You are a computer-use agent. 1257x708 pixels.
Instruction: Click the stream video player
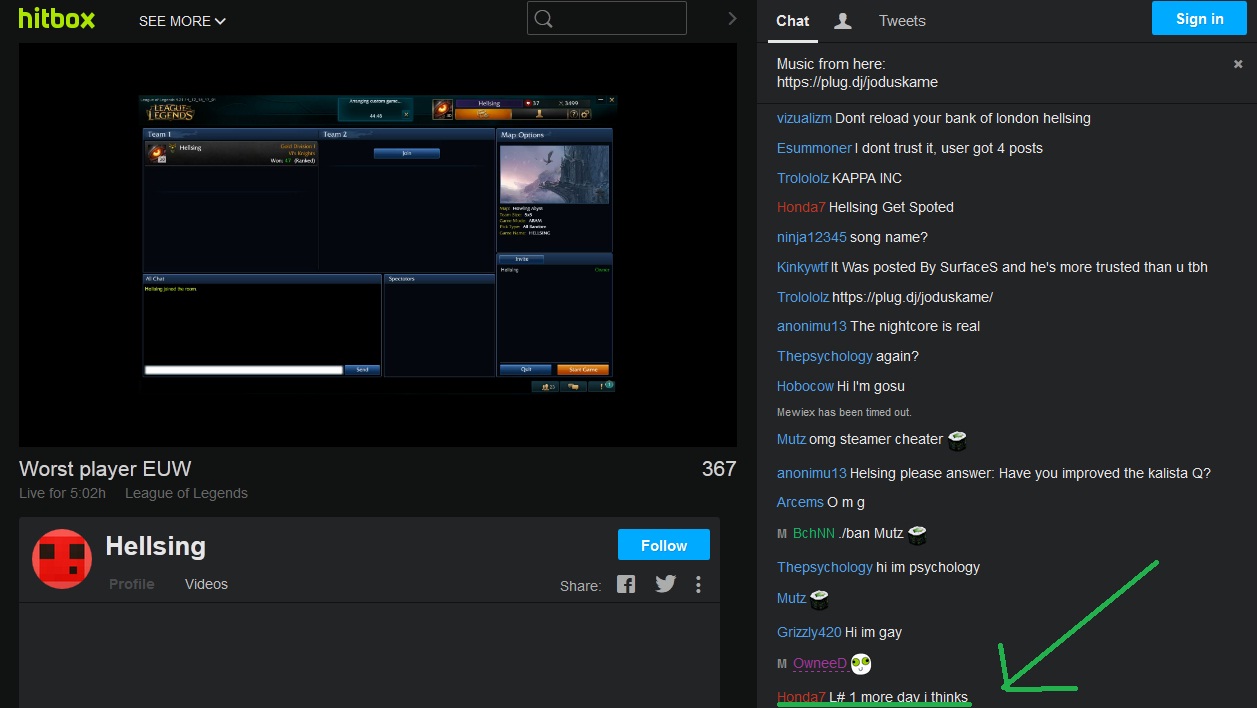coord(378,245)
